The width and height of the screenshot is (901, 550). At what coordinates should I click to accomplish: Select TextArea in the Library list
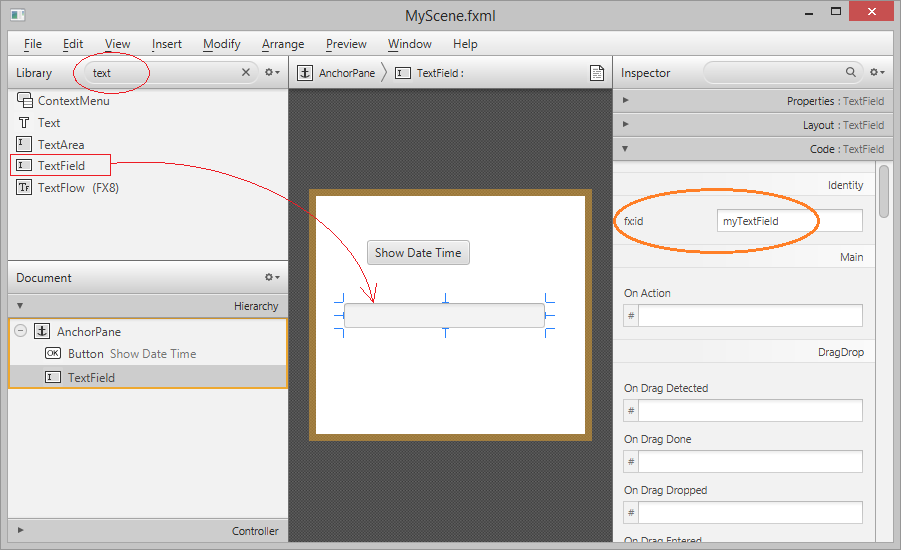tap(61, 144)
